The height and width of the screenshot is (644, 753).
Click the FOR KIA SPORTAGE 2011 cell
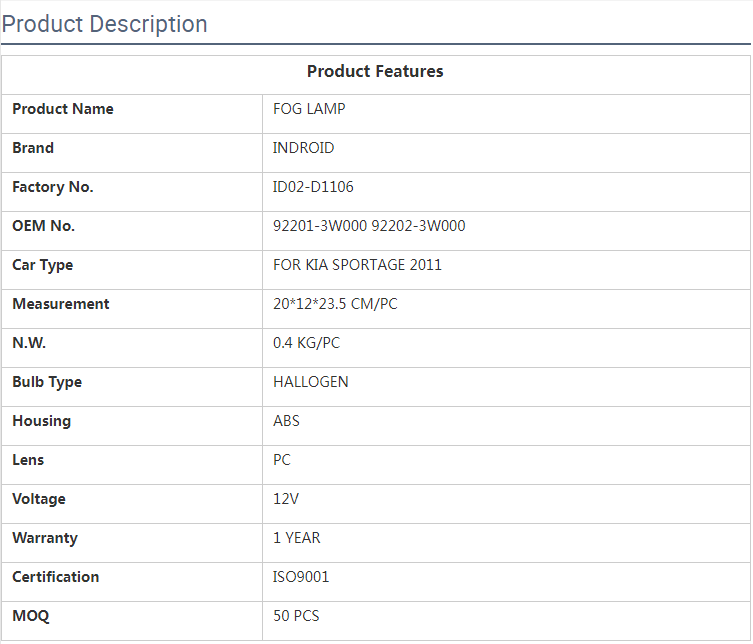point(357,265)
